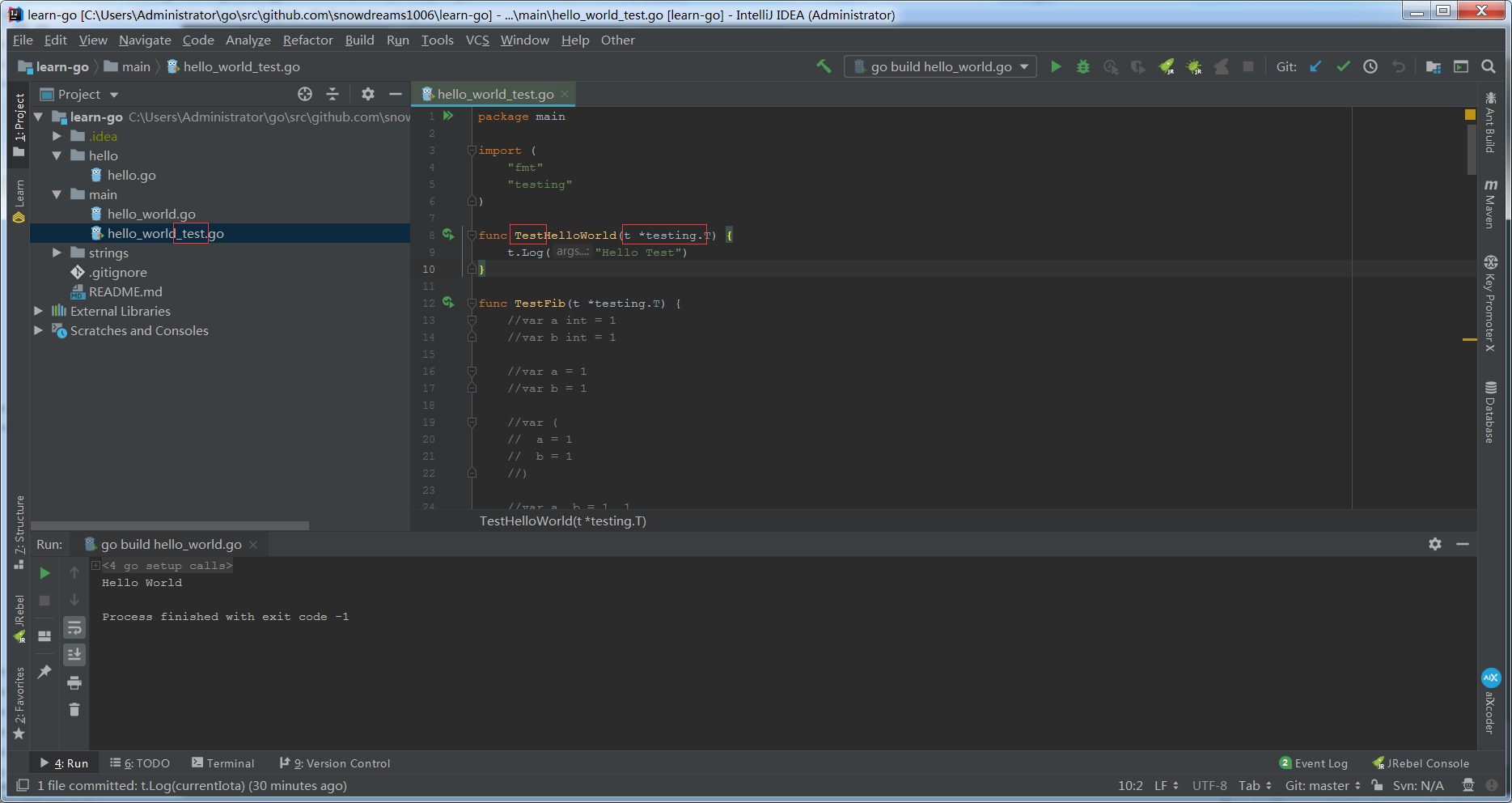
Task: Click the Search Everywhere magnifier icon
Action: pyautogui.click(x=1488, y=66)
